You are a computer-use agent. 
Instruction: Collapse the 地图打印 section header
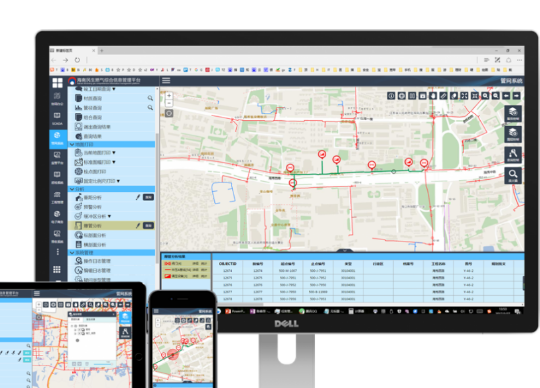coord(112,144)
